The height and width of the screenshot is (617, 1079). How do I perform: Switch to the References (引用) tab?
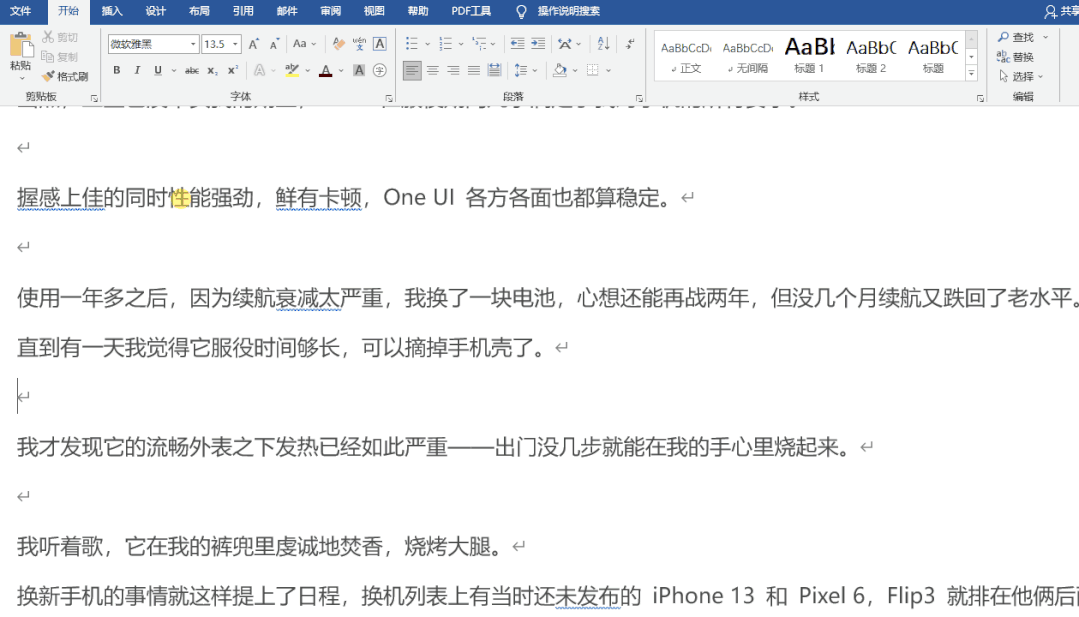(243, 11)
